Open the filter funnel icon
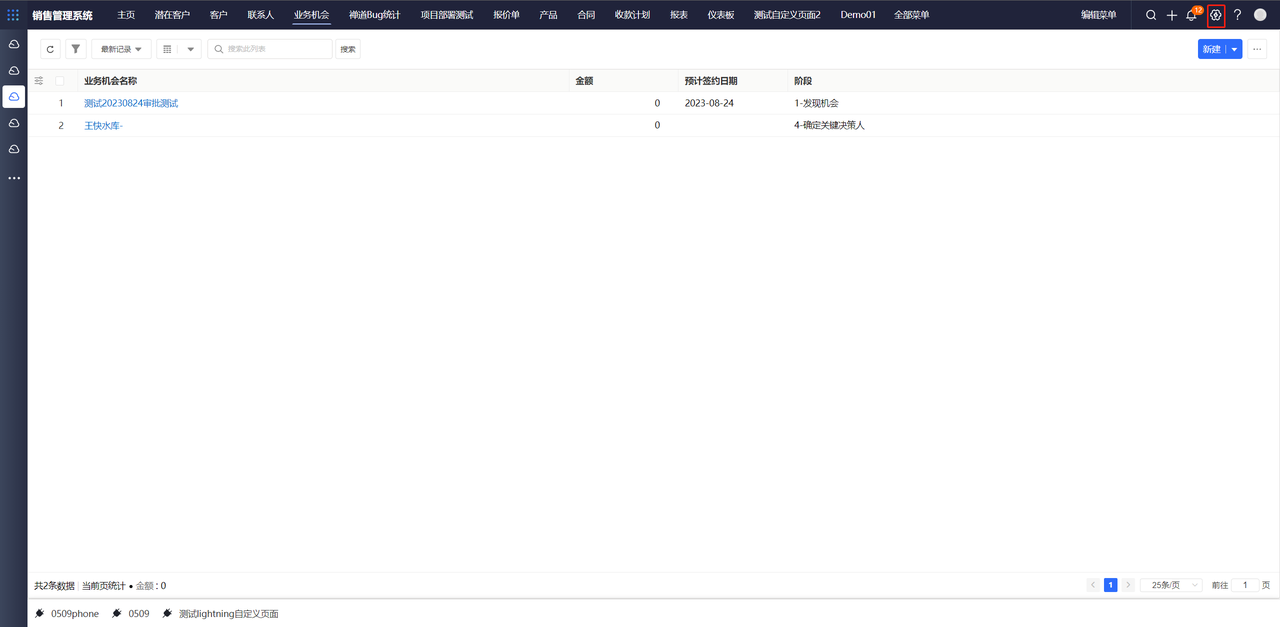The width and height of the screenshot is (1280, 627). [76, 49]
